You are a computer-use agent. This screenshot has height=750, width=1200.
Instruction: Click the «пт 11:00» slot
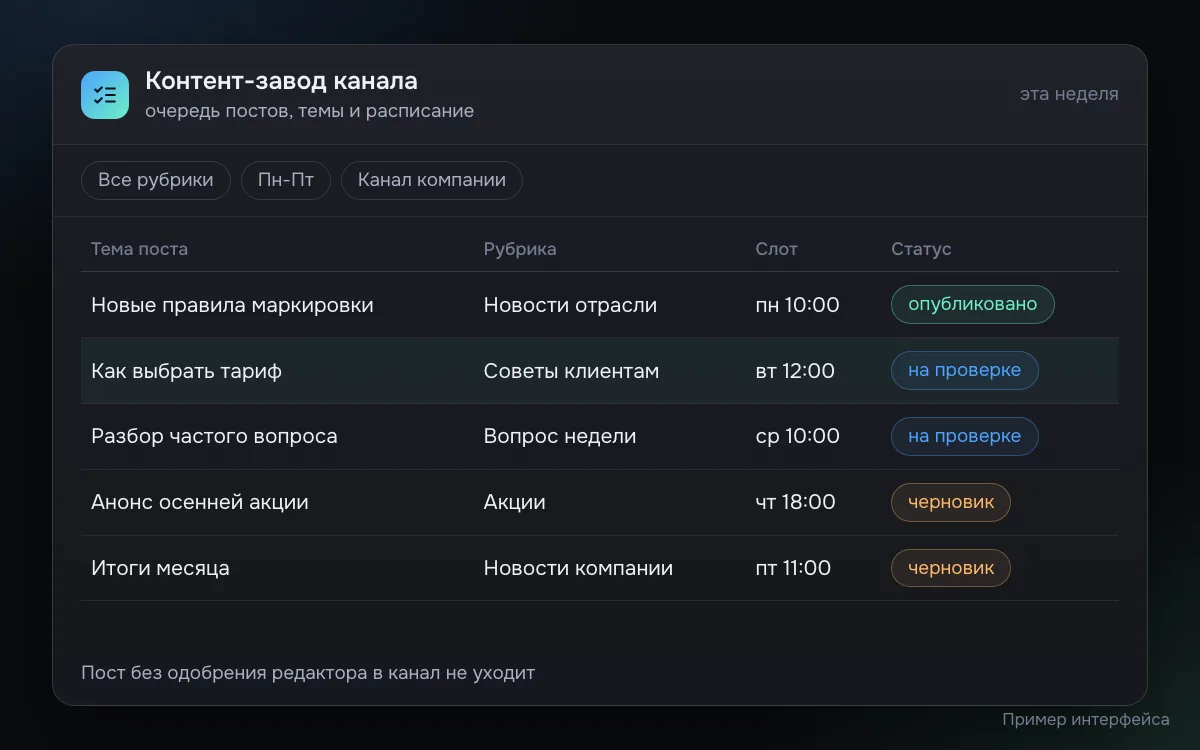click(794, 569)
